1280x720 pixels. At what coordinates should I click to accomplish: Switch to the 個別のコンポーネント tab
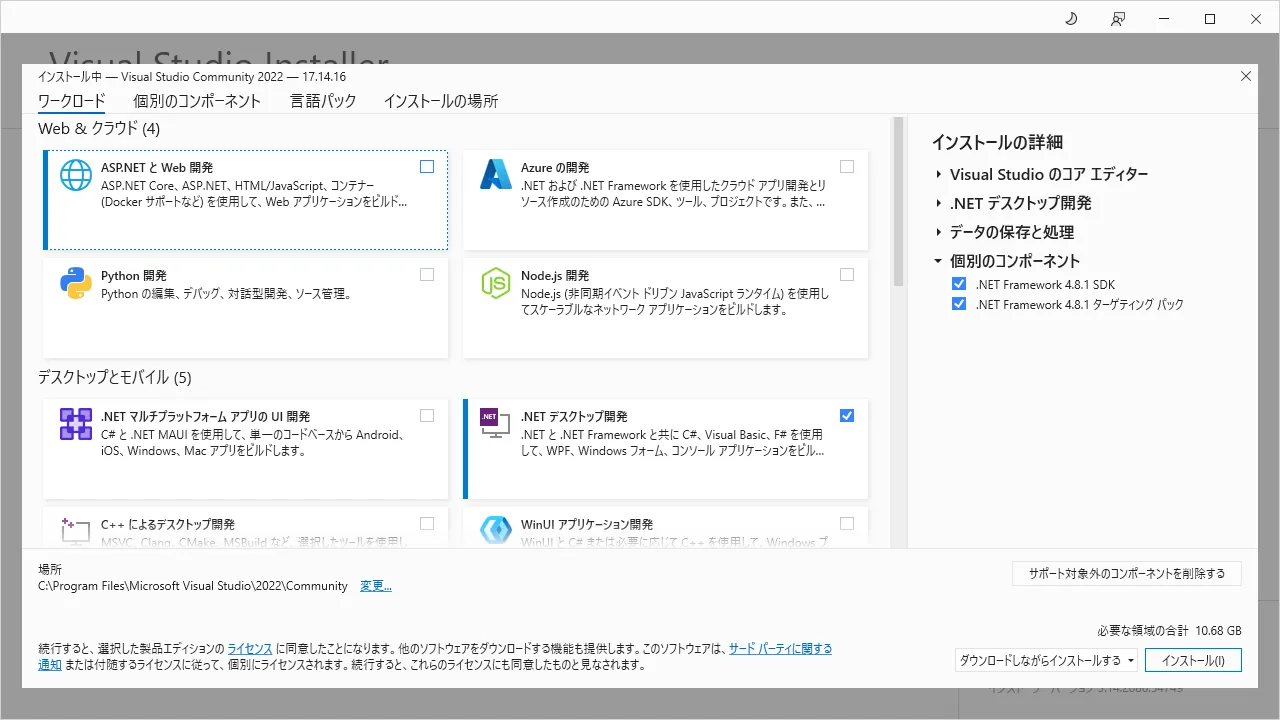click(197, 101)
